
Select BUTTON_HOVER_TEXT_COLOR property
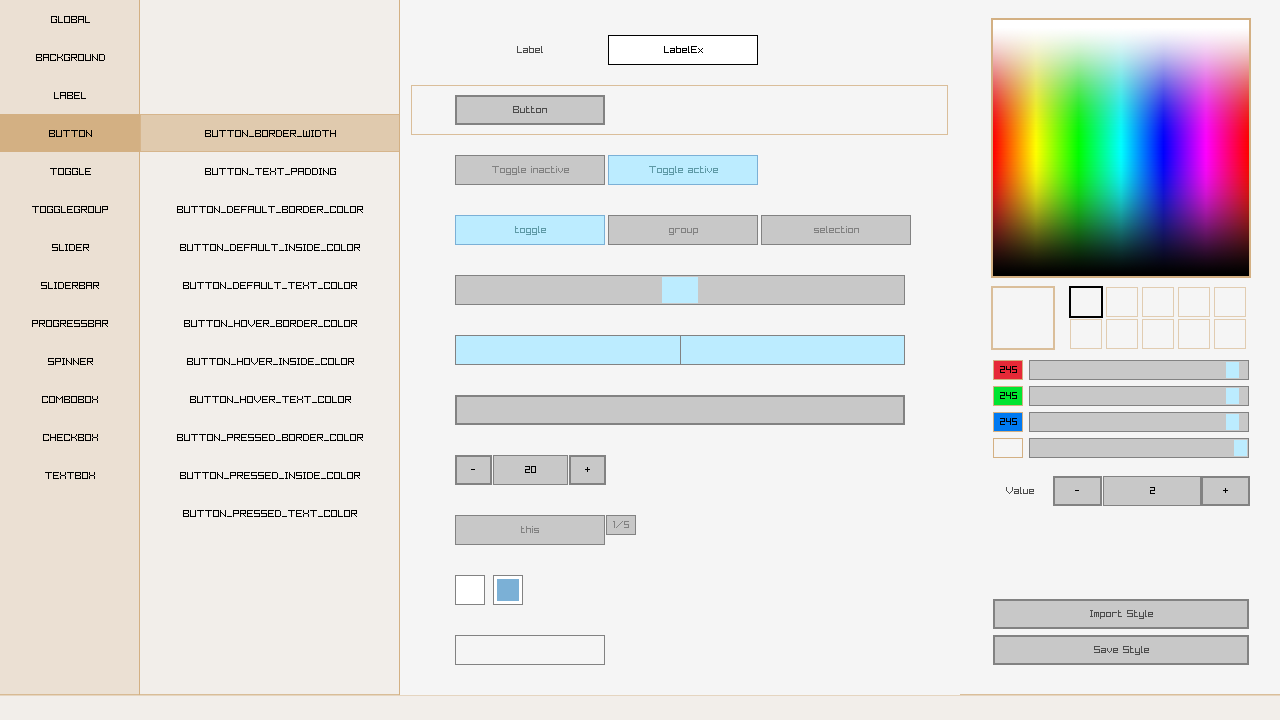tap(270, 400)
